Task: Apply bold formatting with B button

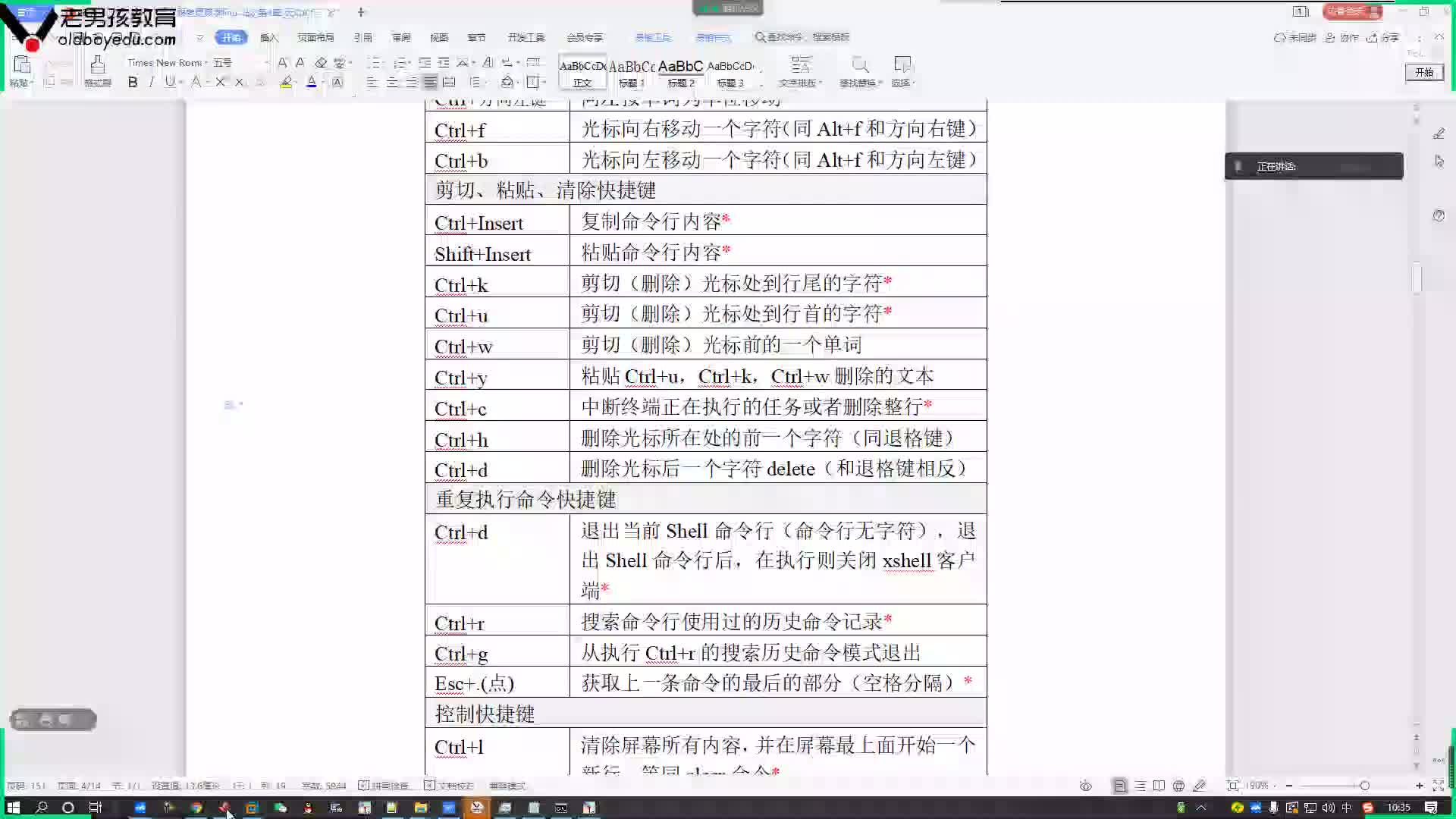Action: pyautogui.click(x=133, y=82)
